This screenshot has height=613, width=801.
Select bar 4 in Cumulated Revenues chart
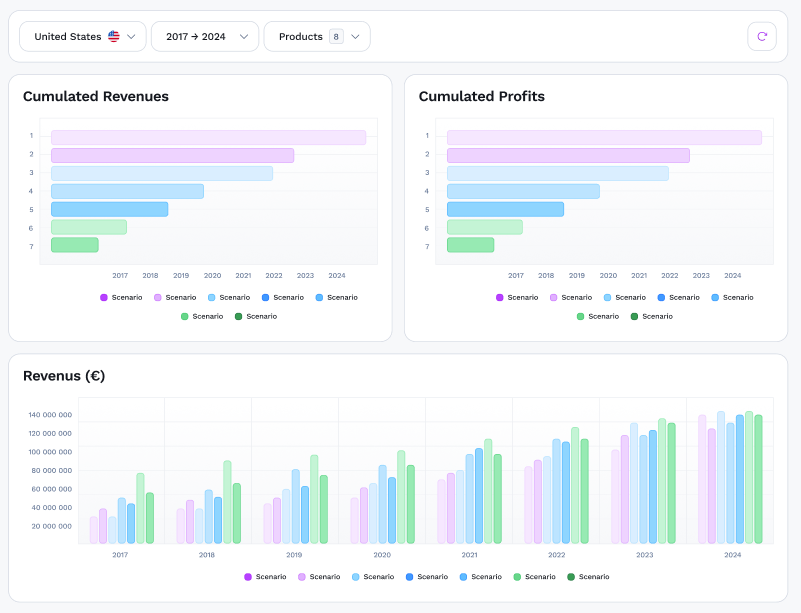[127, 191]
